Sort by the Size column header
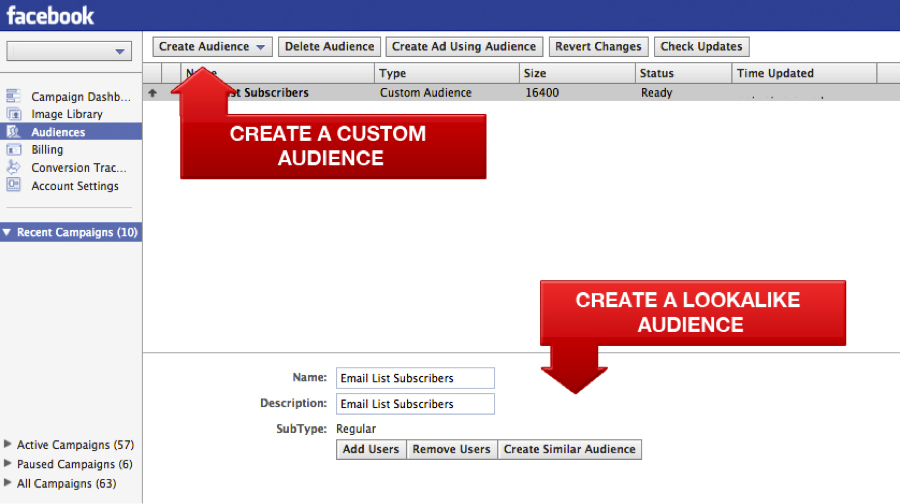900x504 pixels. 577,73
